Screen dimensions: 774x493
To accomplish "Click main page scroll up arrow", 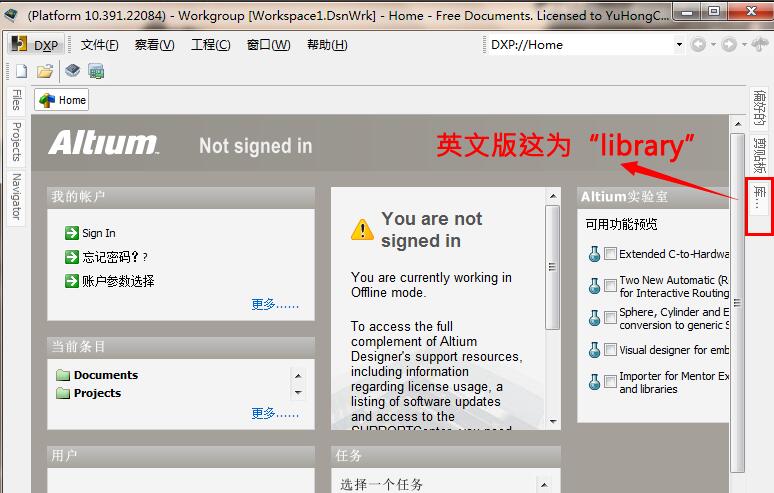I will (738, 123).
